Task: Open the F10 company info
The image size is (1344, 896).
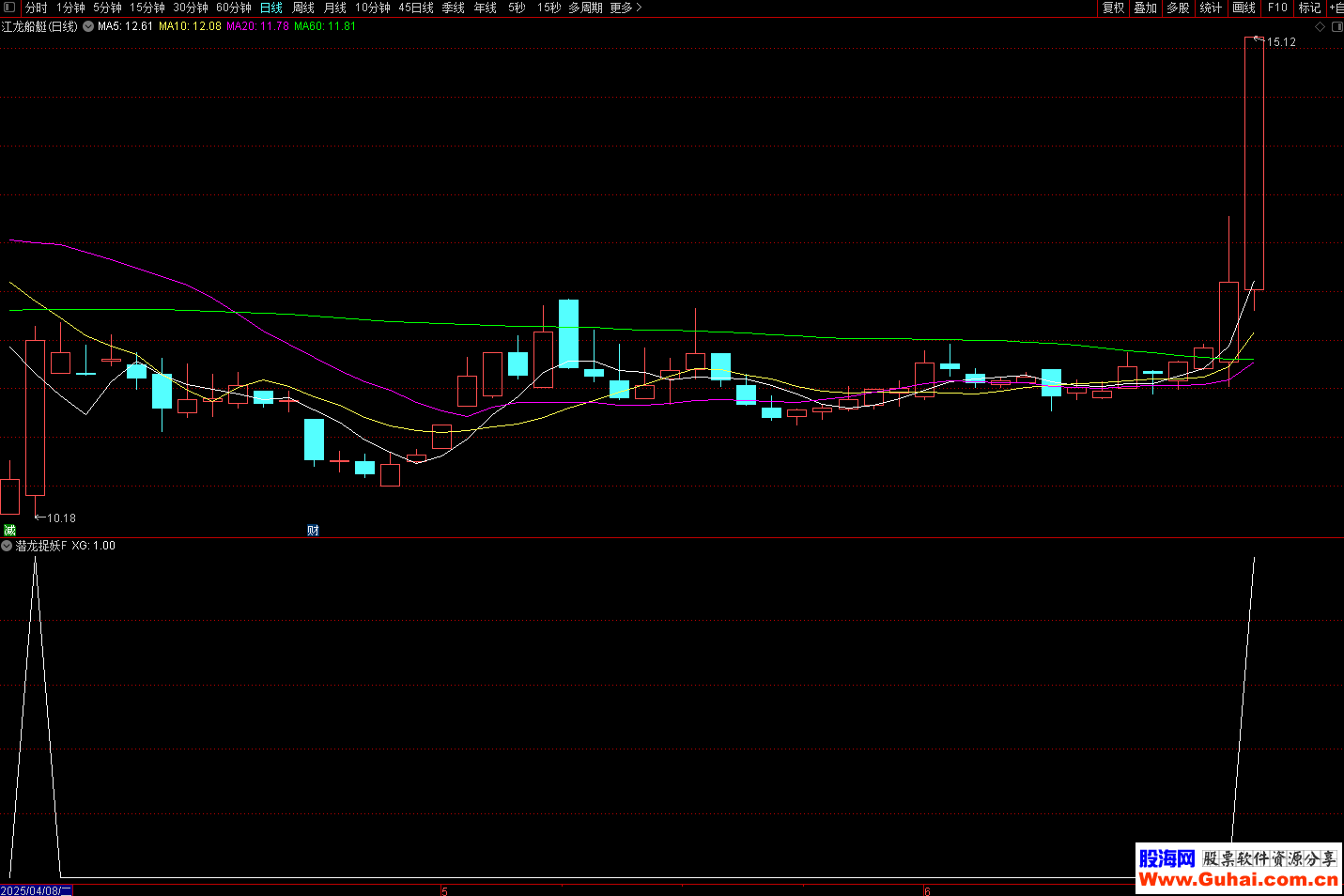Action: 1277,8
